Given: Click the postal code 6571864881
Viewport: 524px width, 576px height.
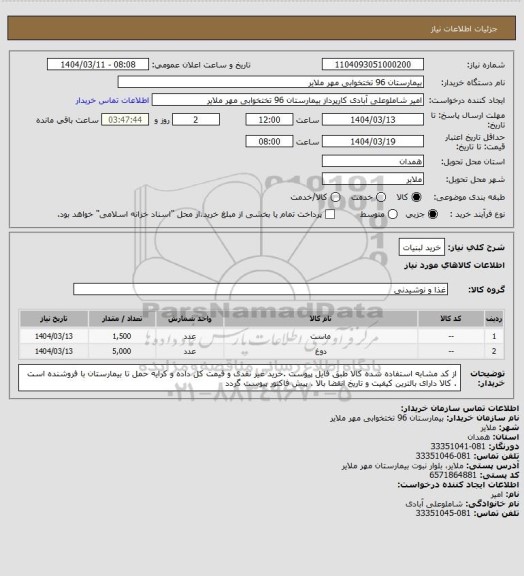Looking at the screenshot, I should point(453,475).
